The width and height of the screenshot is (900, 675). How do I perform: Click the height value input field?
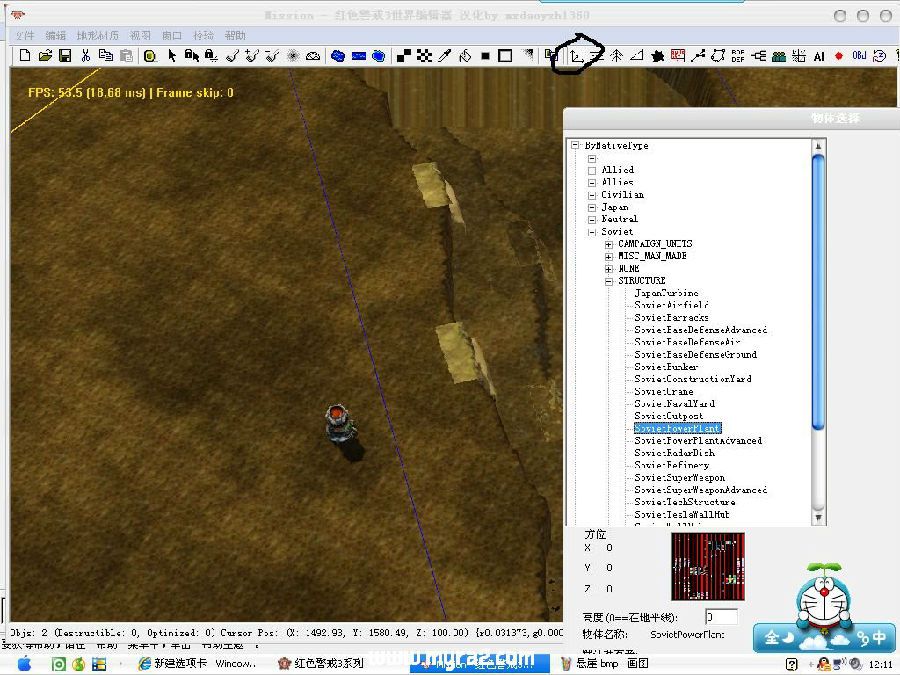[x=721, y=617]
